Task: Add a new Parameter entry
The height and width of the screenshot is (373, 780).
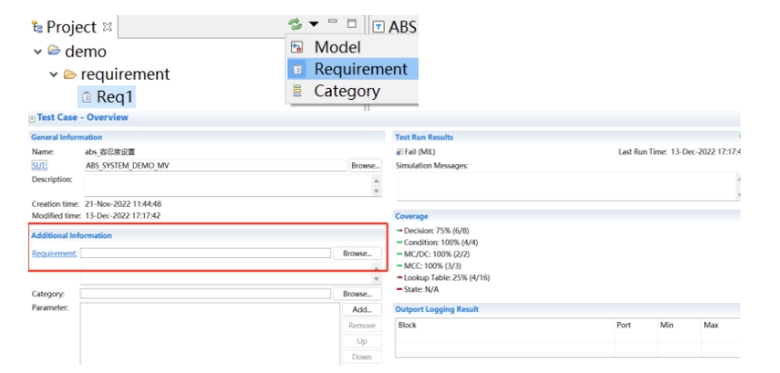Action: point(362,309)
